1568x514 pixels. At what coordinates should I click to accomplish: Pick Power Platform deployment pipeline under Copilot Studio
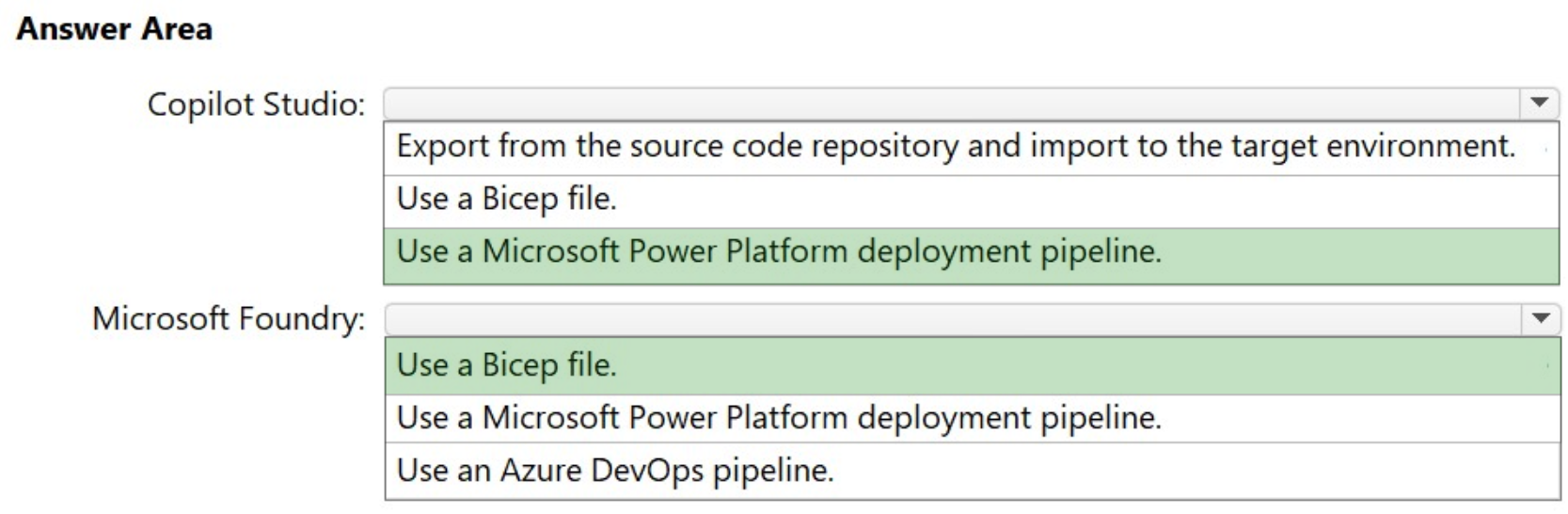[971, 254]
